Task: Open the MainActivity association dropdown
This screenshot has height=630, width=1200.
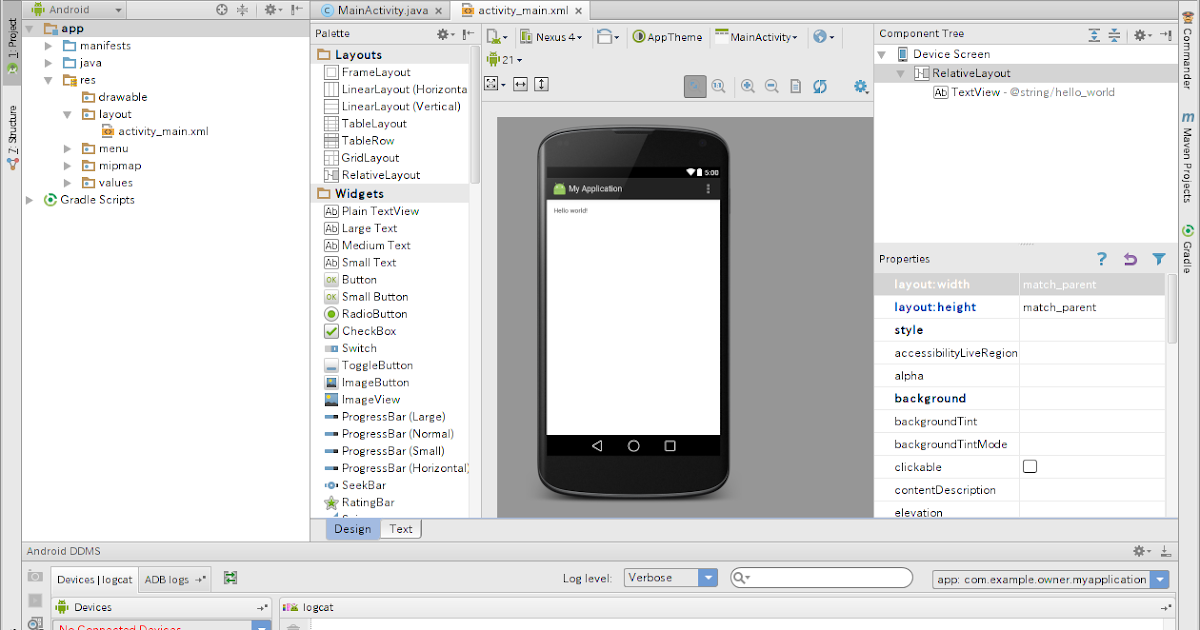Action: pyautogui.click(x=757, y=37)
